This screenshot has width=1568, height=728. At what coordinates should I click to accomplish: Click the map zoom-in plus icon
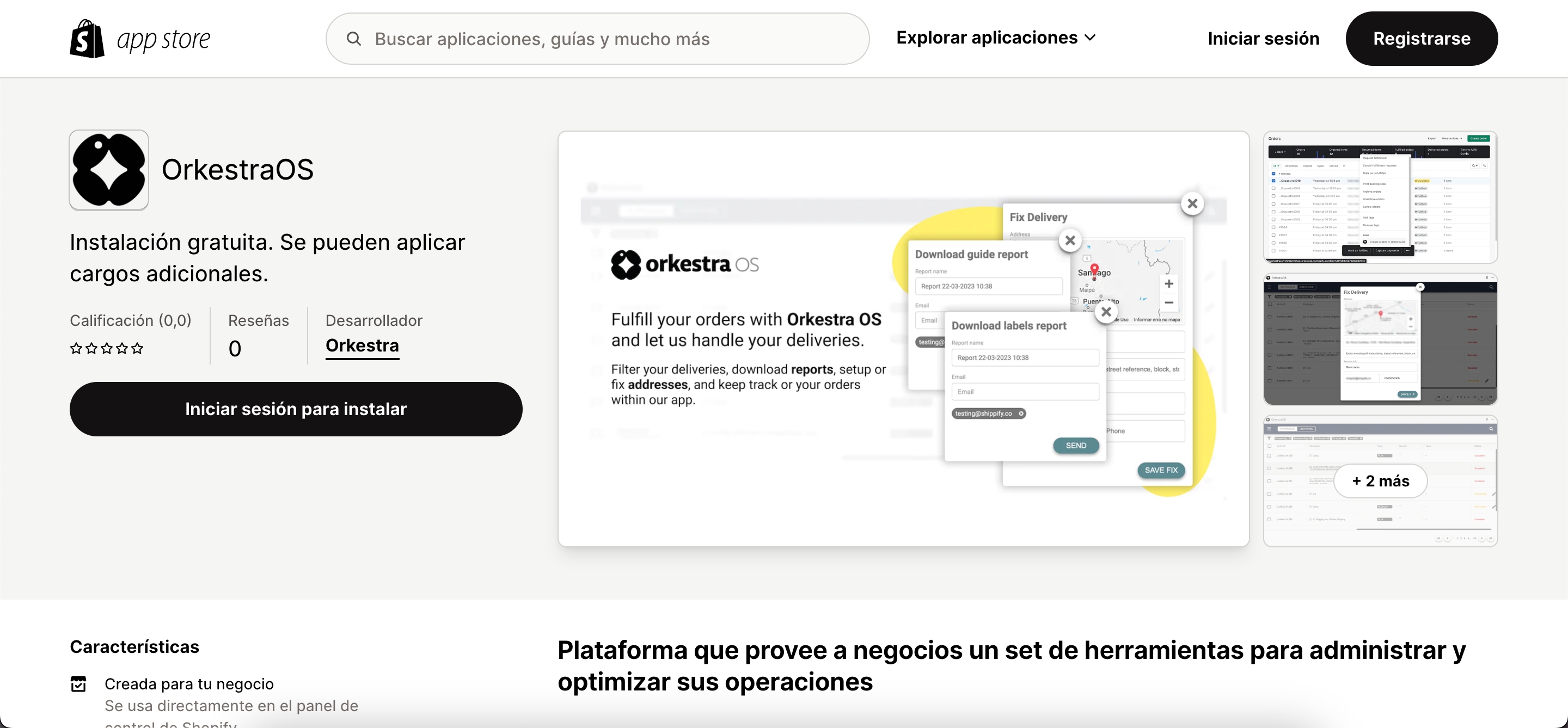(x=1169, y=284)
